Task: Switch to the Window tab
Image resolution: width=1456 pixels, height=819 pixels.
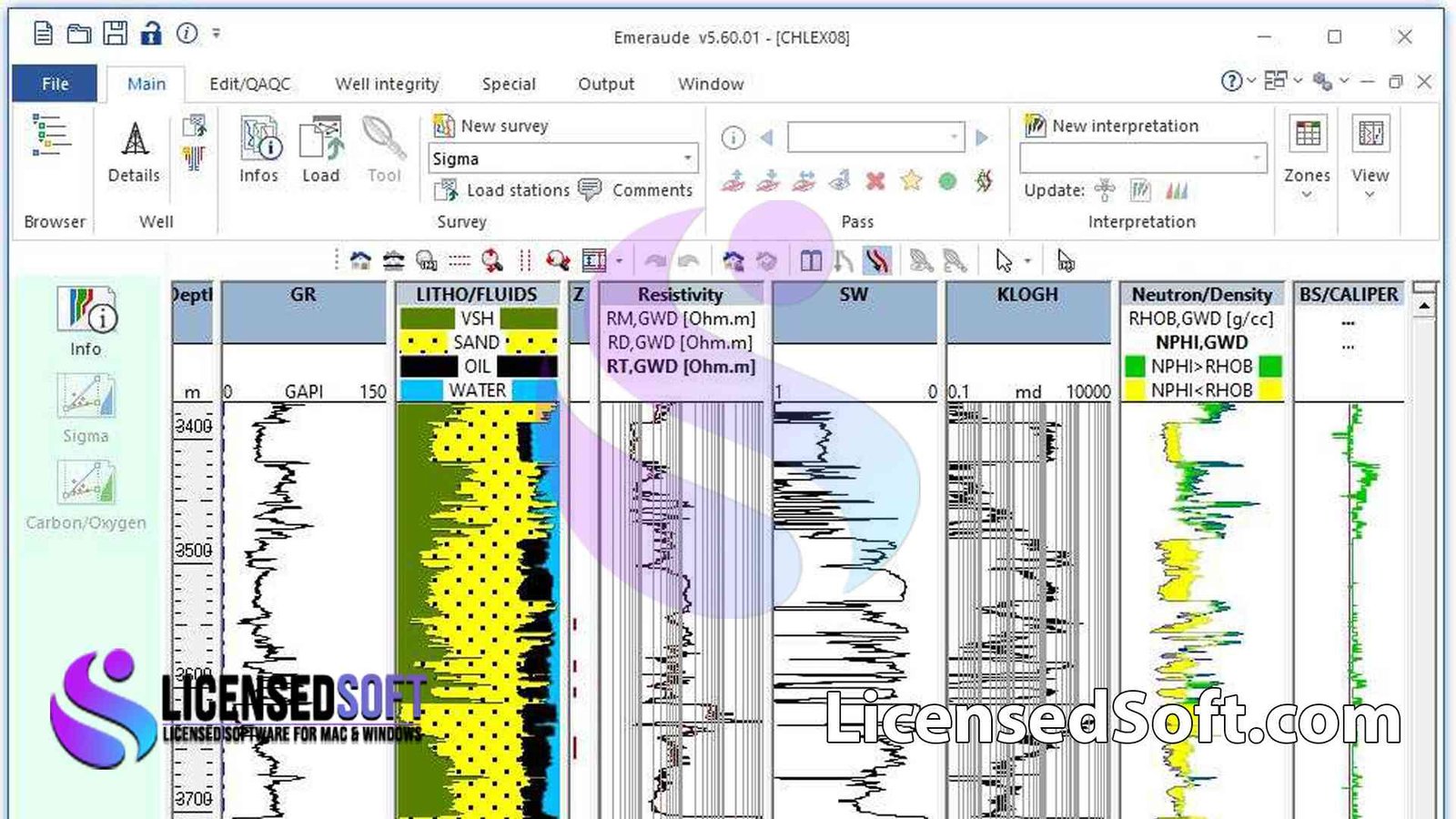Action: coord(711,84)
